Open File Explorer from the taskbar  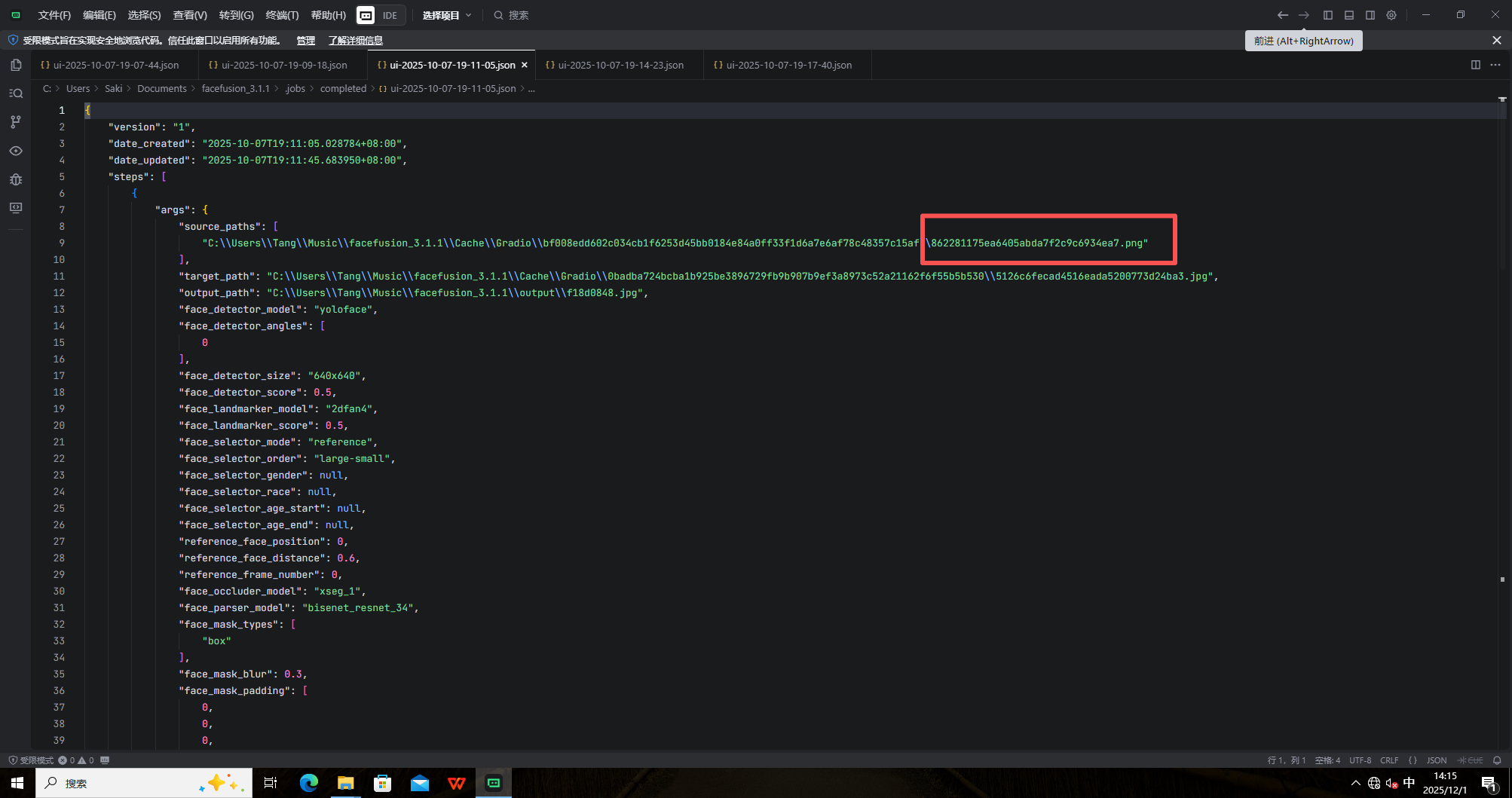coord(345,783)
